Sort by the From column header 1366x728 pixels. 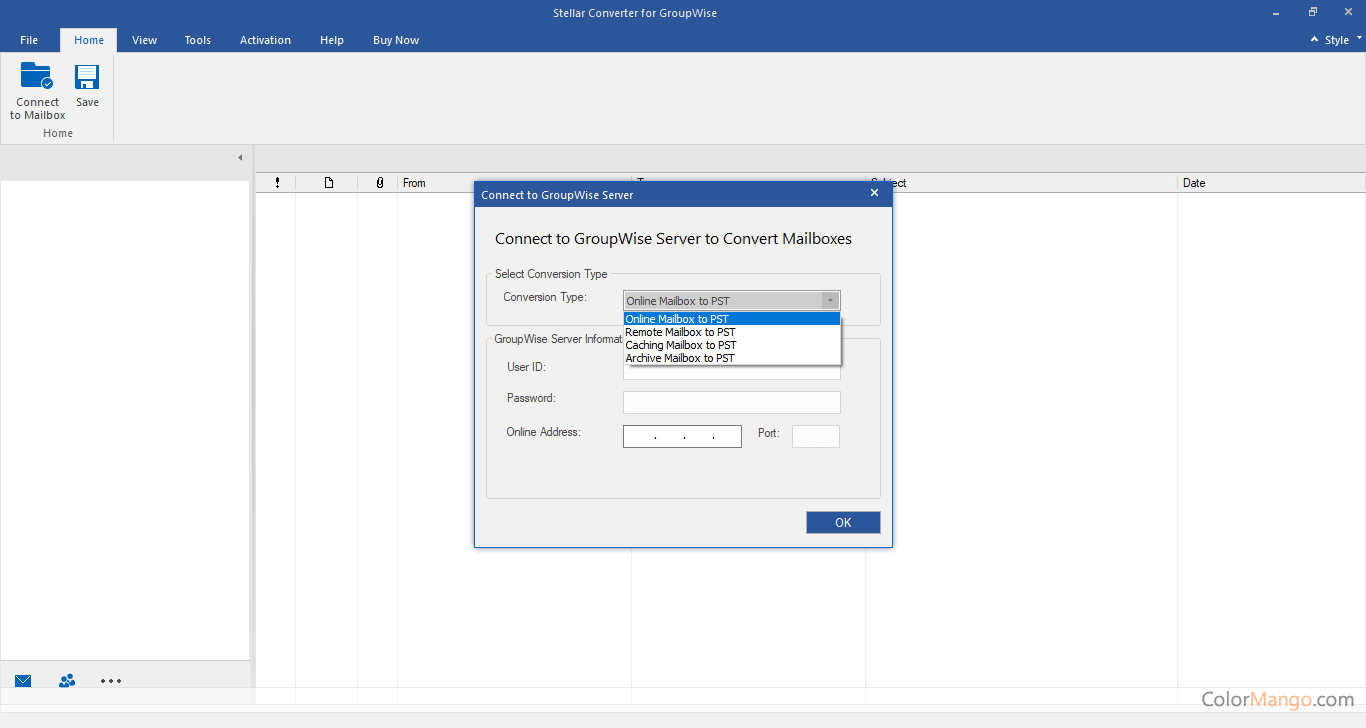pyautogui.click(x=414, y=183)
